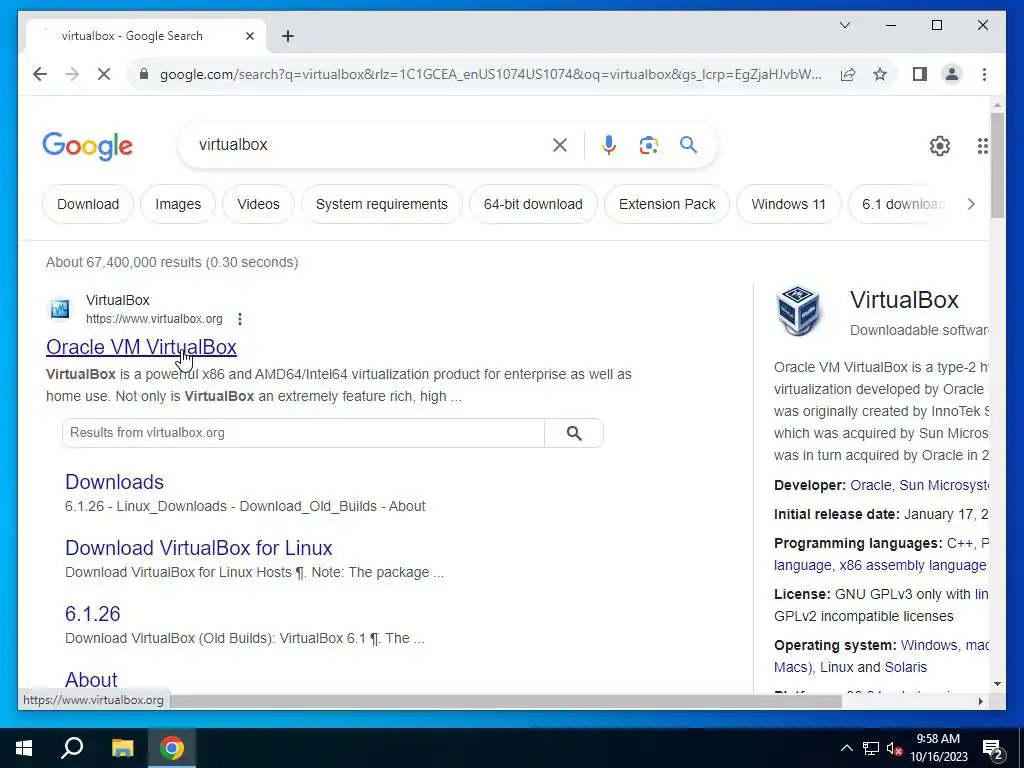Search by image with Google Lens icon
Screen dimensions: 1024x768
click(x=648, y=145)
